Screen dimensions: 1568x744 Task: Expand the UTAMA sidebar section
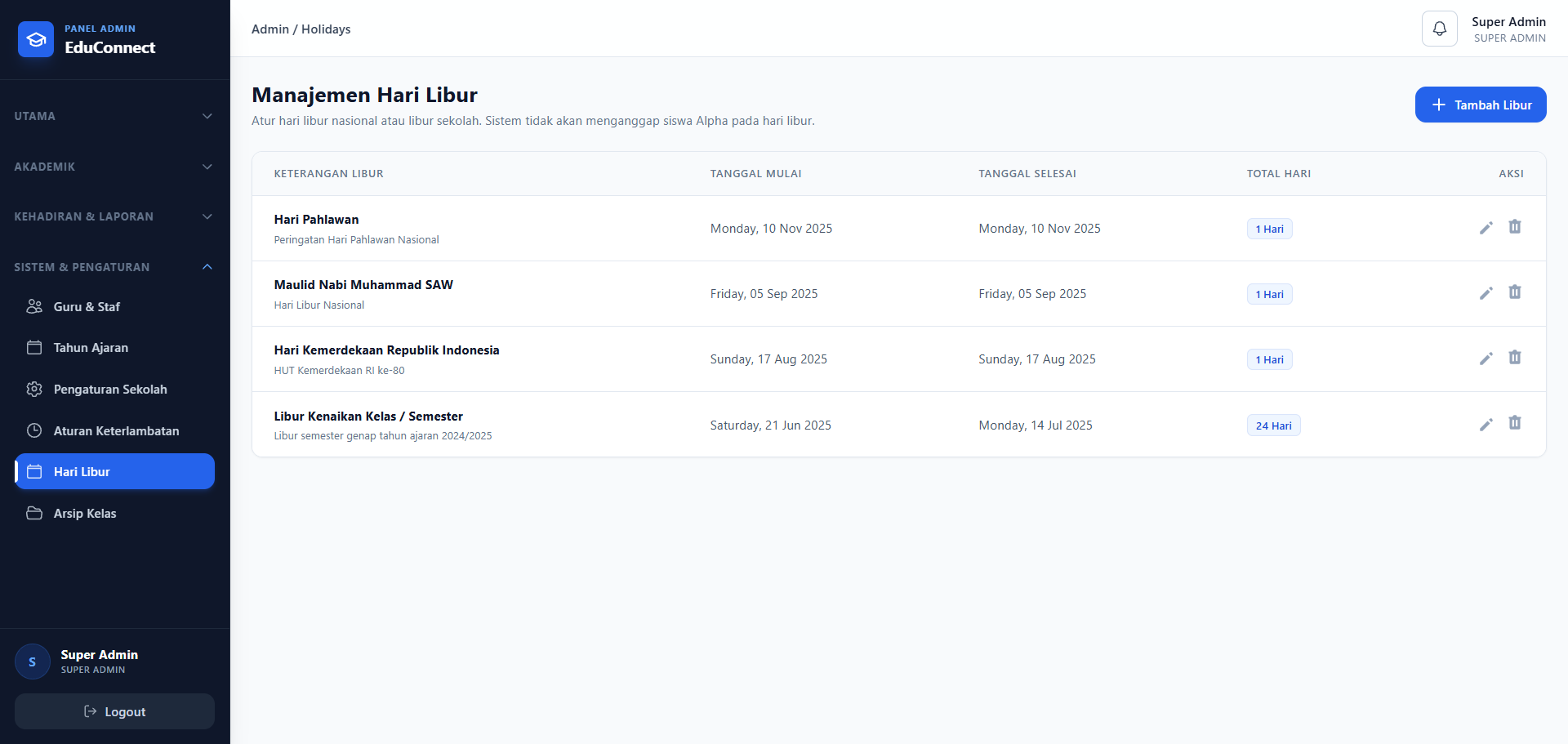114,116
